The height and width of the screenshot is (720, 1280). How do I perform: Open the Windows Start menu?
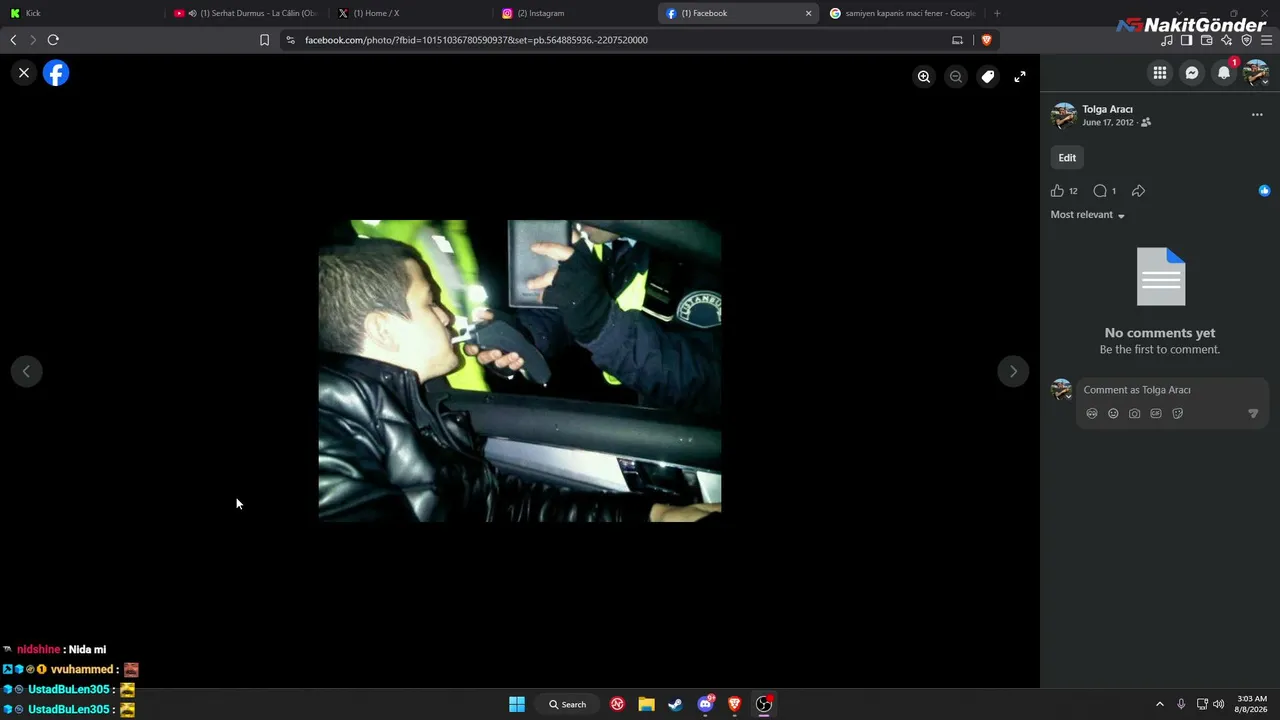tap(517, 704)
